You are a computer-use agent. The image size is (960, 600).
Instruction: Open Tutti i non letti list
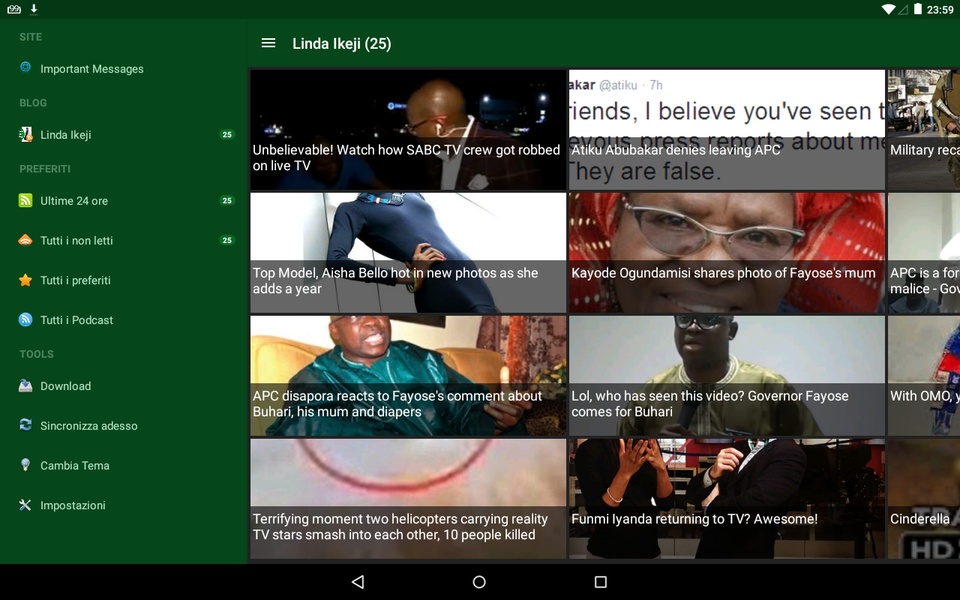pos(124,241)
